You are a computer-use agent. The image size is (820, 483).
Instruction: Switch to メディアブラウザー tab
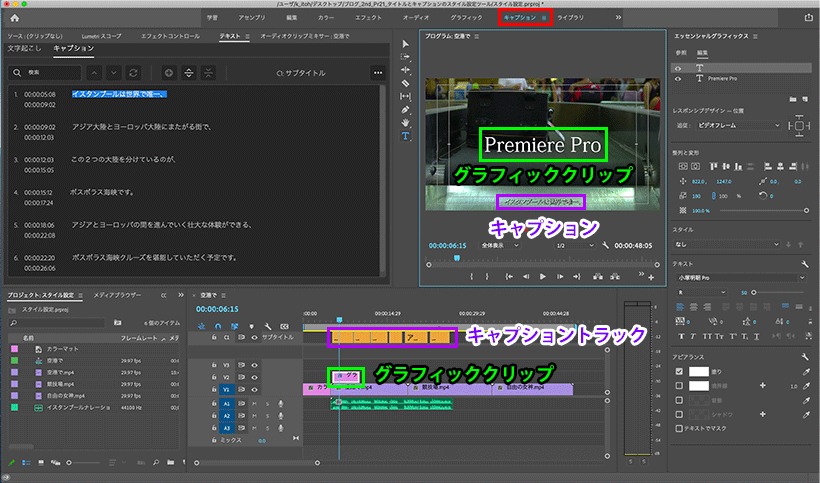[117, 295]
